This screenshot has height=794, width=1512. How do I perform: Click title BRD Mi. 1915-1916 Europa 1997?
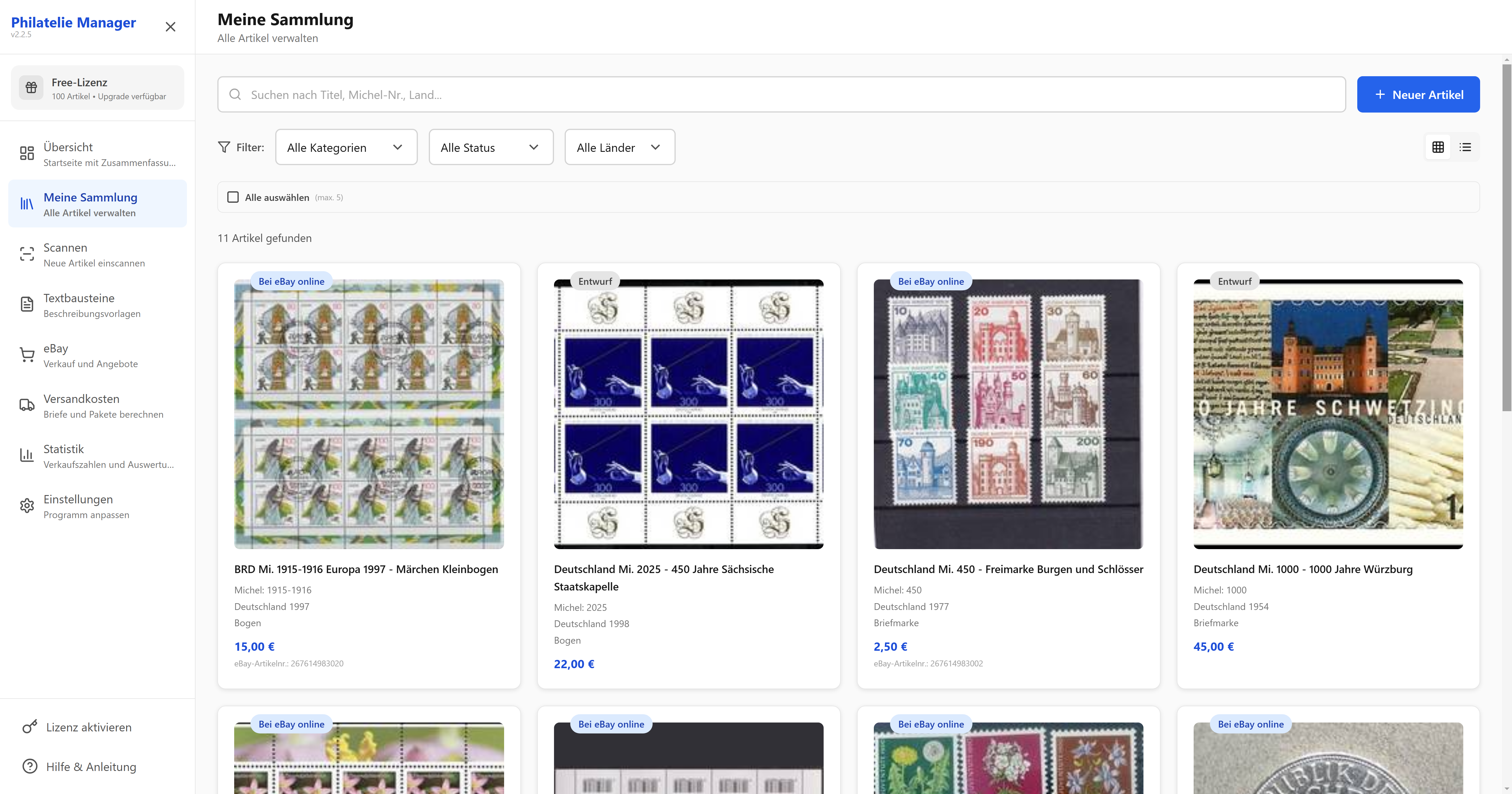click(x=366, y=569)
